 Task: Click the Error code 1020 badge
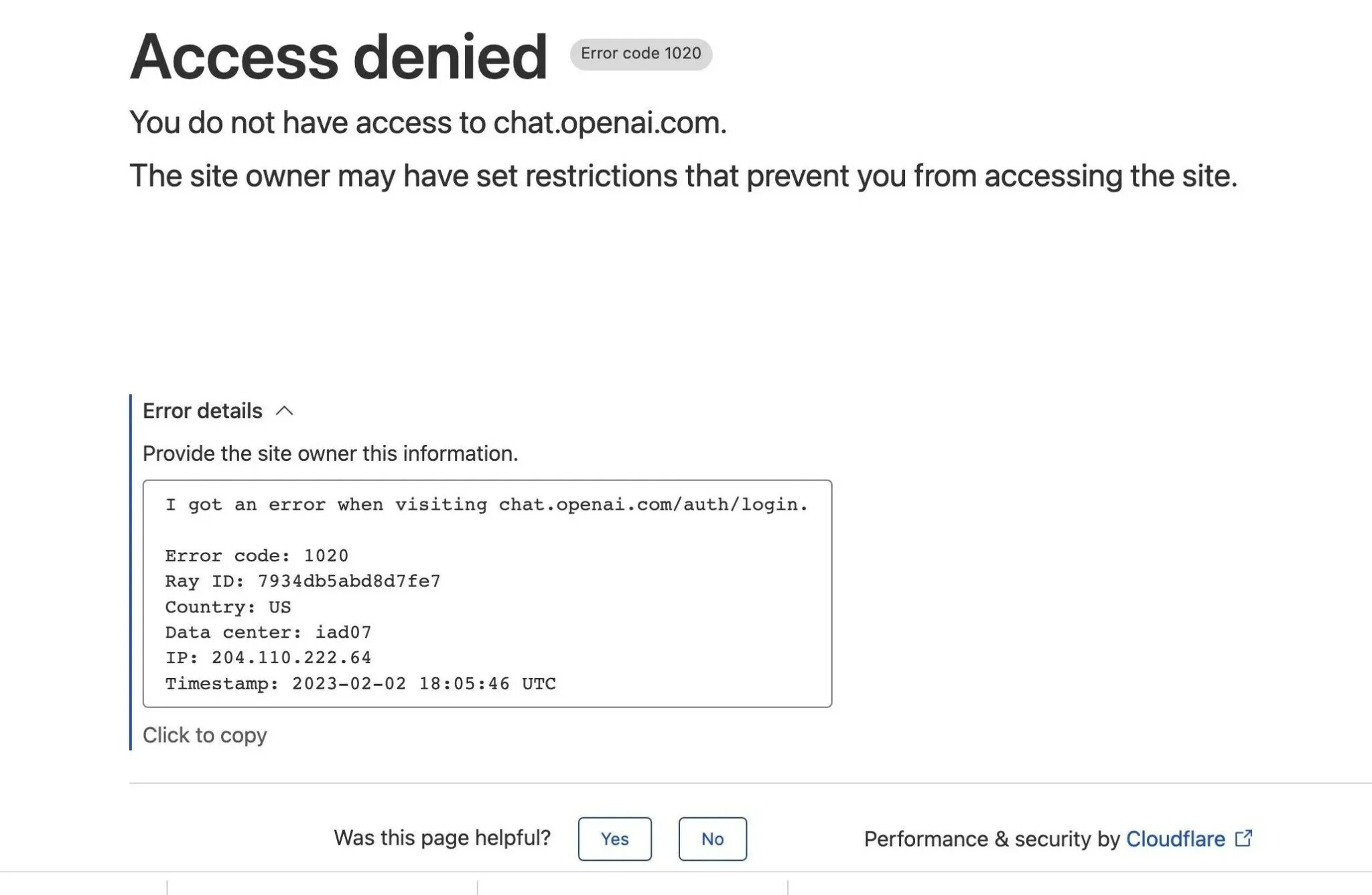point(640,54)
